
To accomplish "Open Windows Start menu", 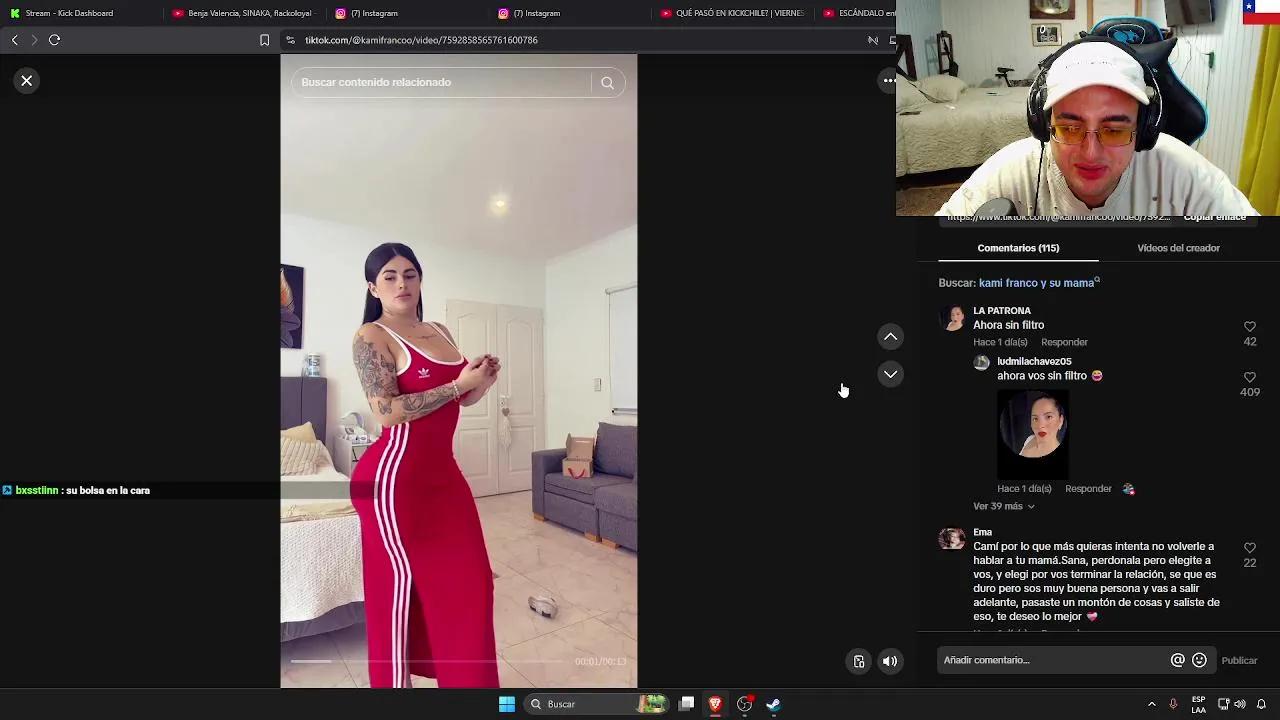I will click(x=507, y=704).
